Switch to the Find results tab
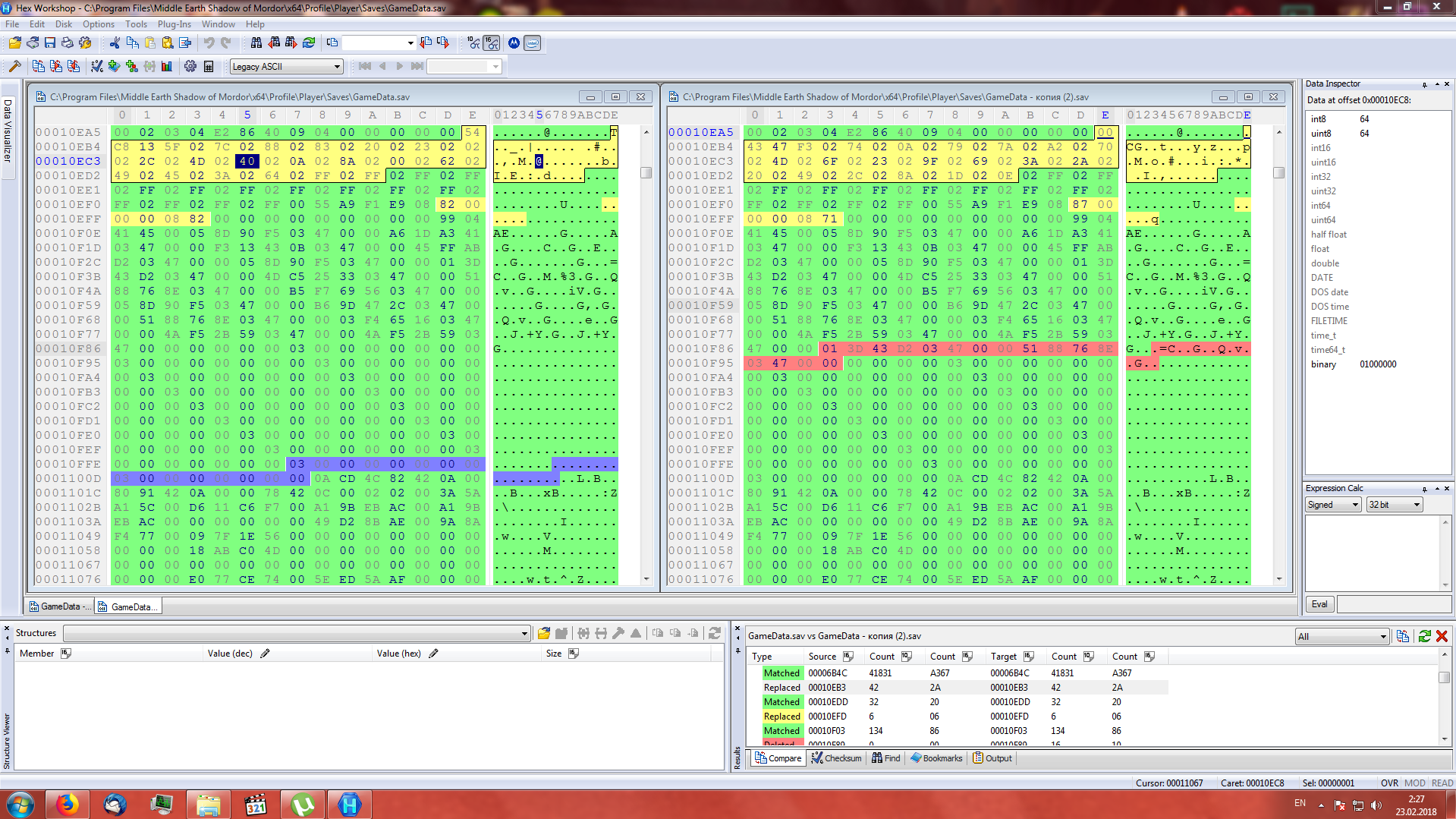Image resolution: width=1456 pixels, height=819 pixels. (886, 758)
